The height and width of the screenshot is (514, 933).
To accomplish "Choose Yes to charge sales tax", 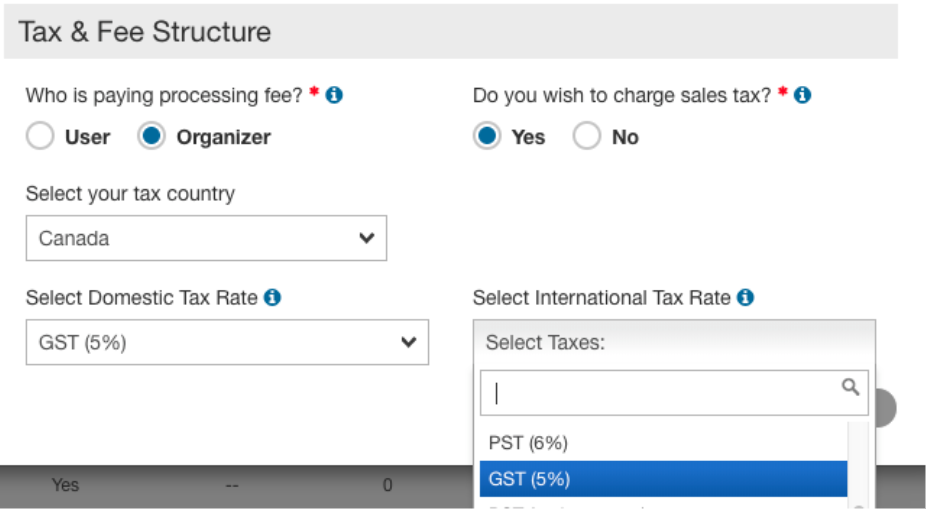I will pos(487,137).
